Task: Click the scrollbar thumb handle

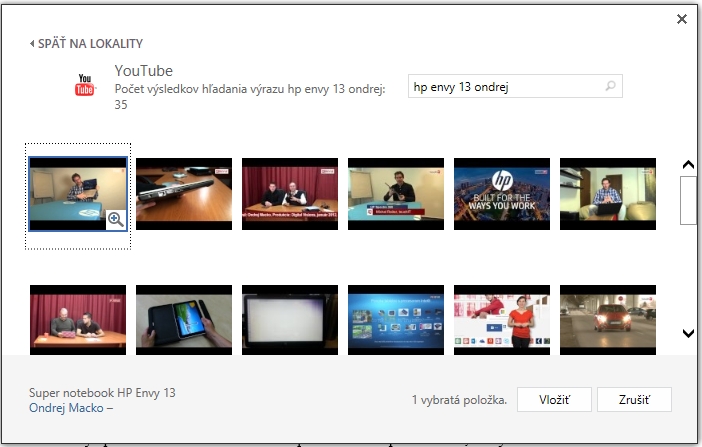Action: tap(688, 200)
